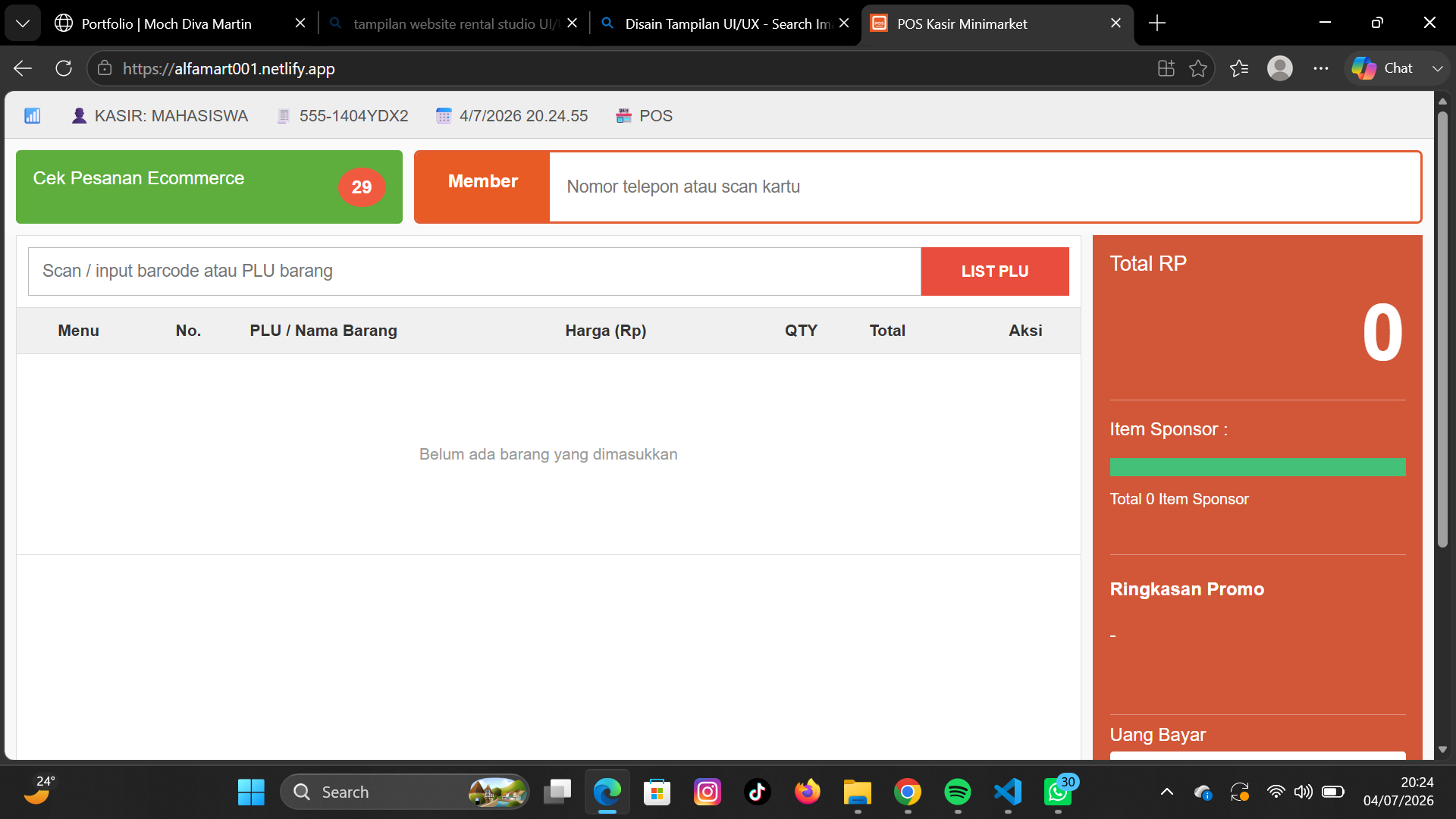Focus the member phone number field
This screenshot has width=1456, height=819.
pyautogui.click(x=984, y=187)
